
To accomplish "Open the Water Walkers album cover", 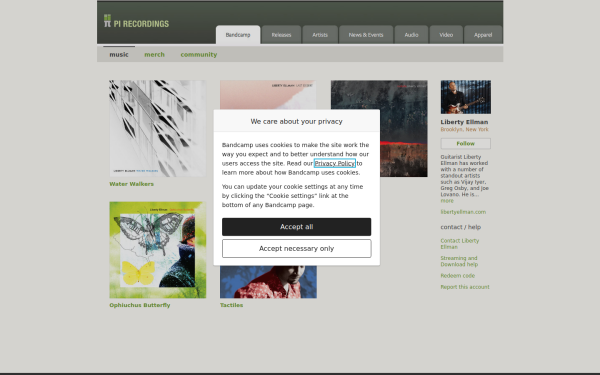I will [x=158, y=128].
